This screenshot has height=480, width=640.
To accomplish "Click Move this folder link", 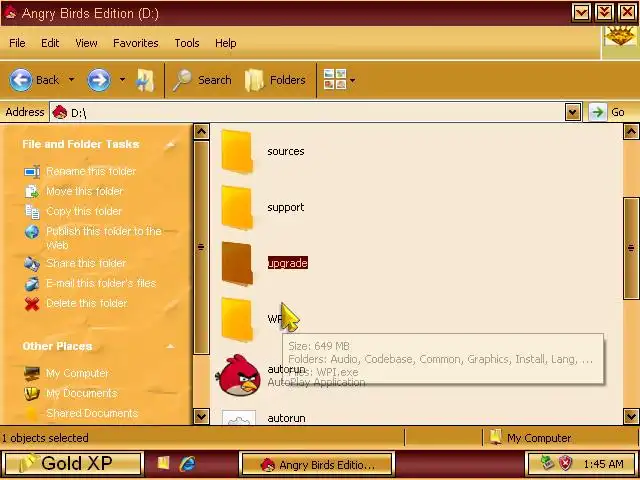I will pos(84,191).
